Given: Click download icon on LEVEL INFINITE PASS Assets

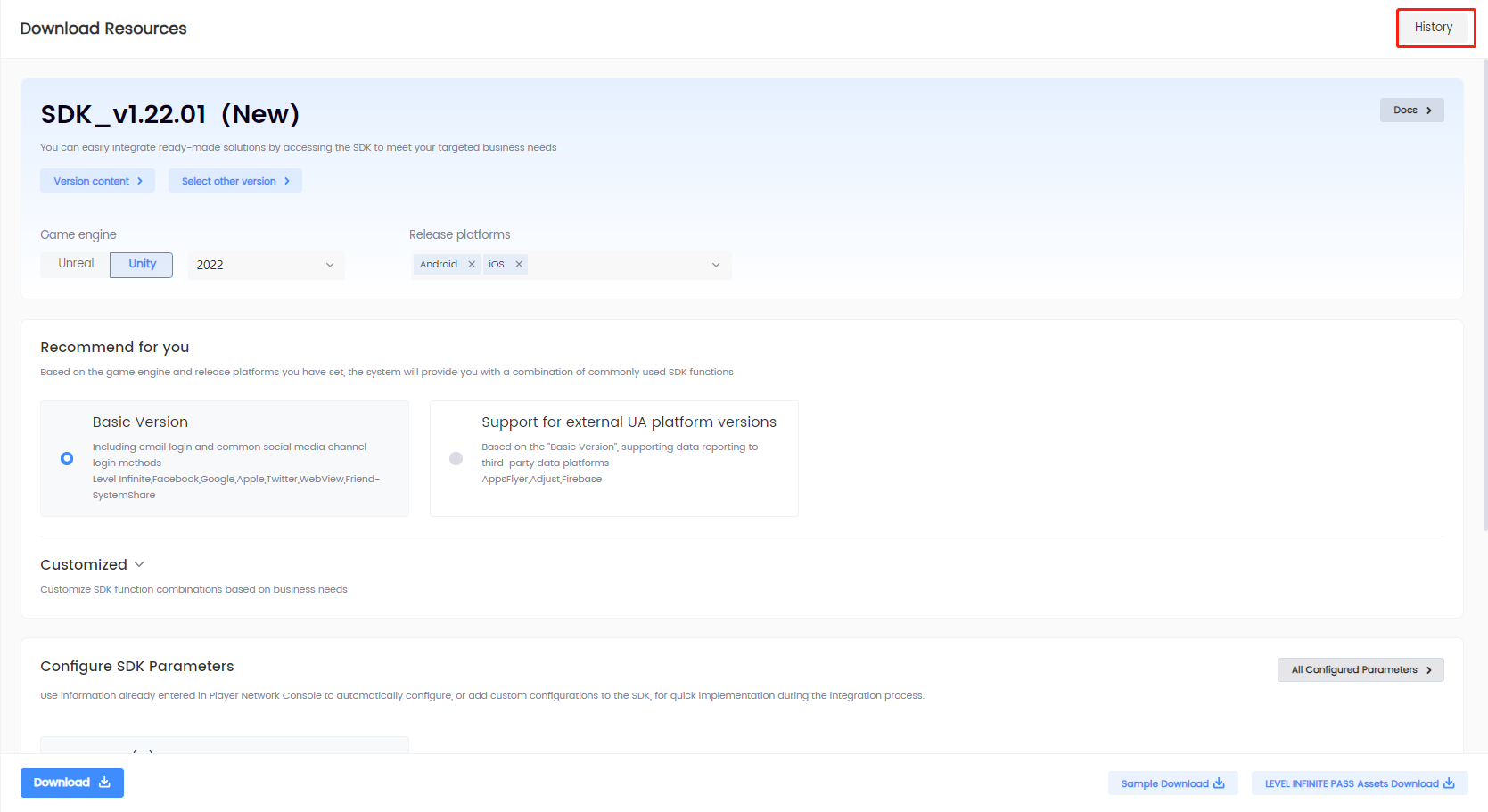Looking at the screenshot, I should click(1449, 783).
